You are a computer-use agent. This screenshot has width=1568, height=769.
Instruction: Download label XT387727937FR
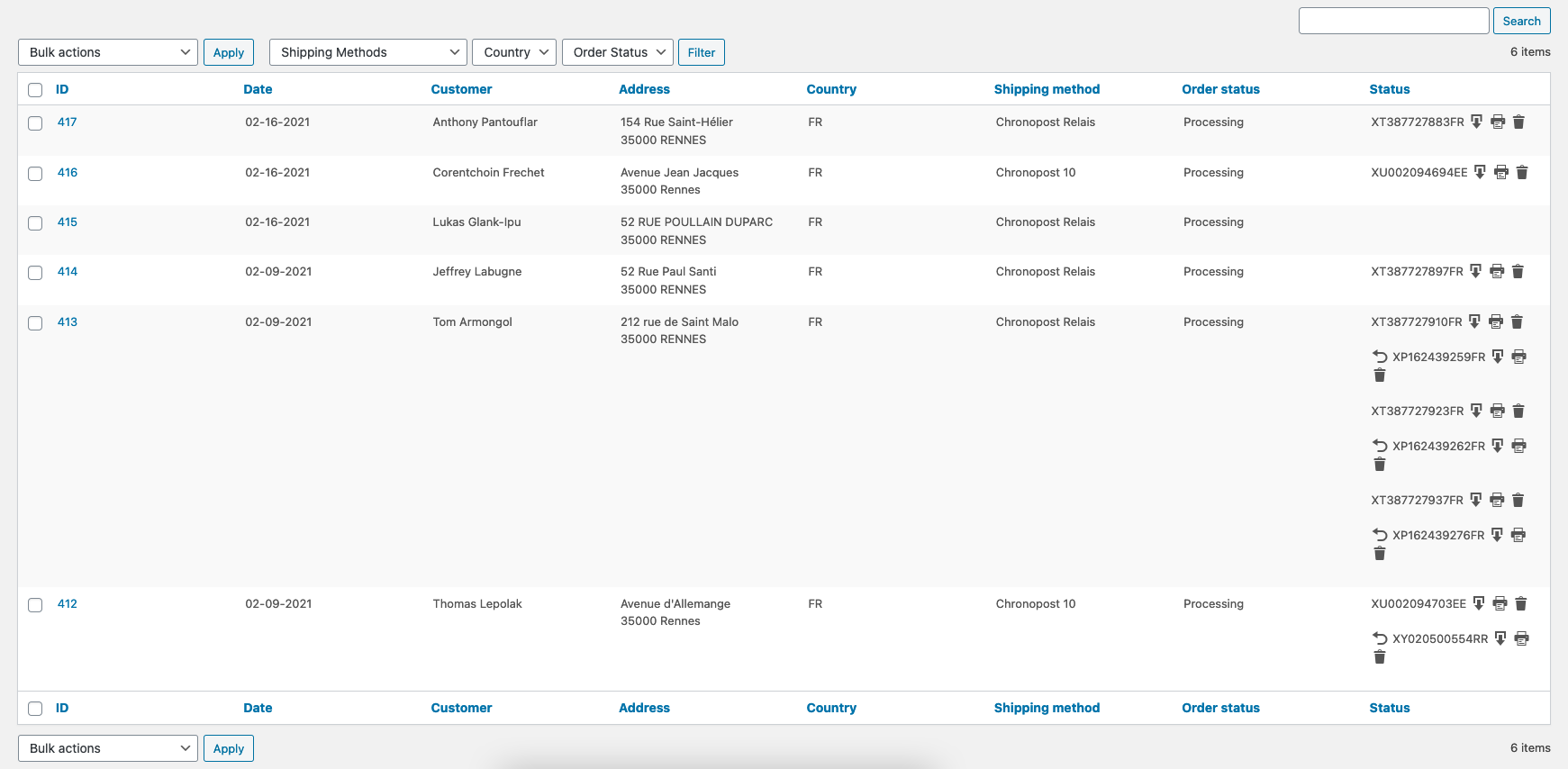(1475, 500)
